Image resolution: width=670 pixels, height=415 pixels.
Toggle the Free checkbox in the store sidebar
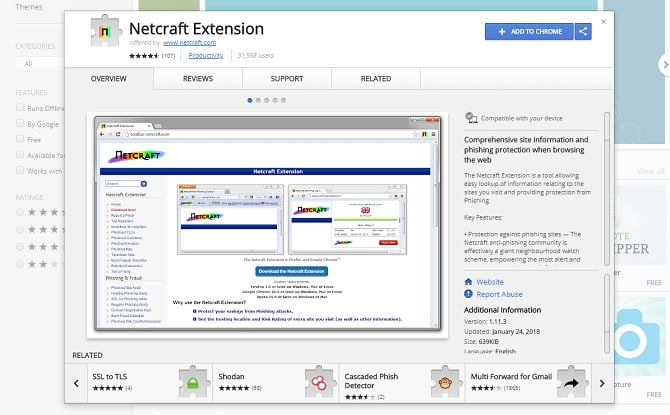pos(20,139)
